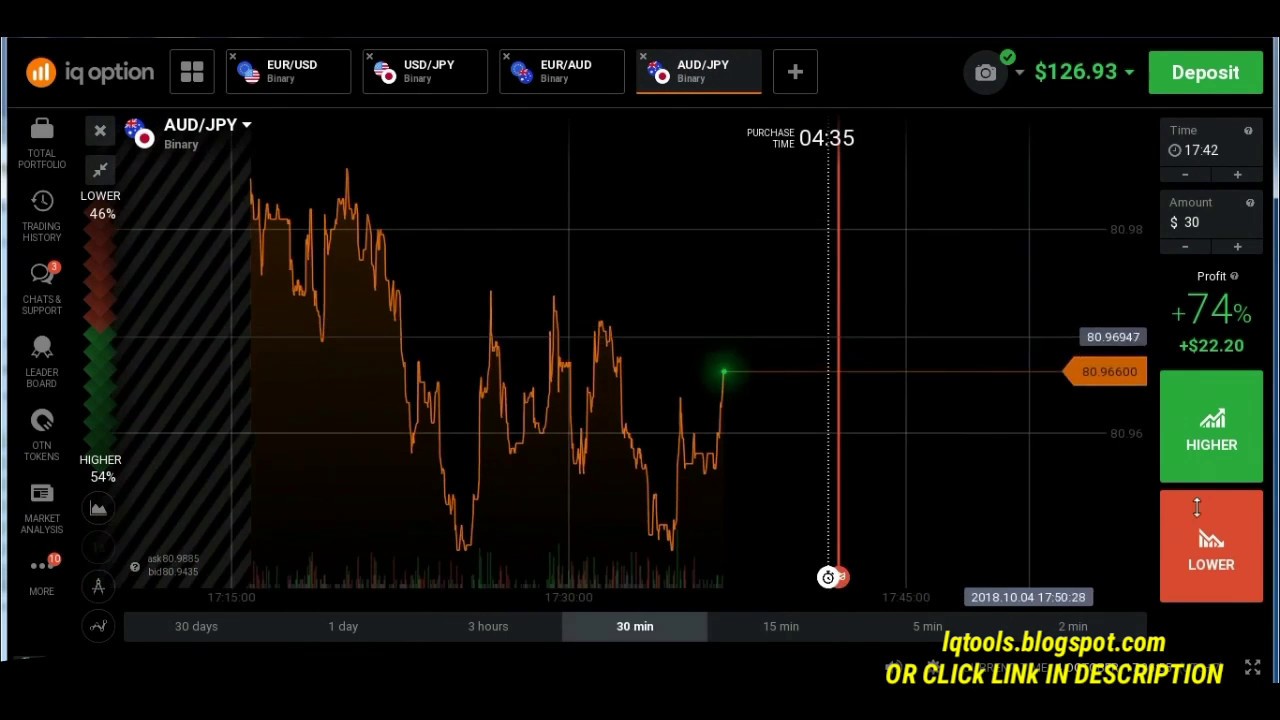Screen dimensions: 1280x720
Task: Click the Deposit button
Action: [x=1205, y=73]
